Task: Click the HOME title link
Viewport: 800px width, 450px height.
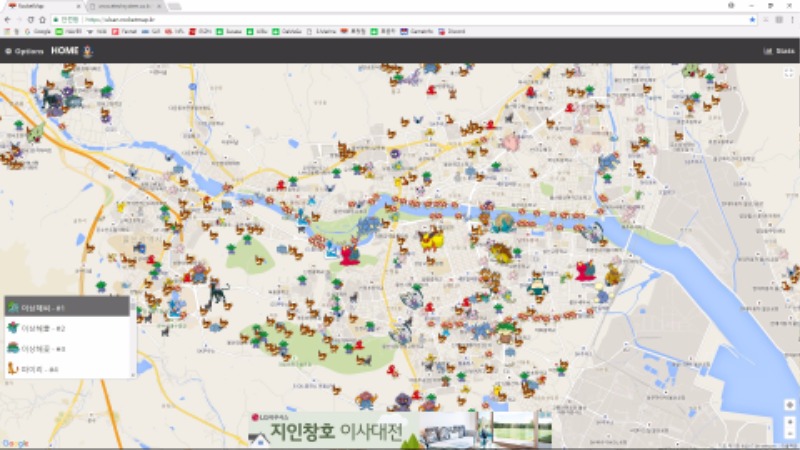Action: [x=65, y=51]
